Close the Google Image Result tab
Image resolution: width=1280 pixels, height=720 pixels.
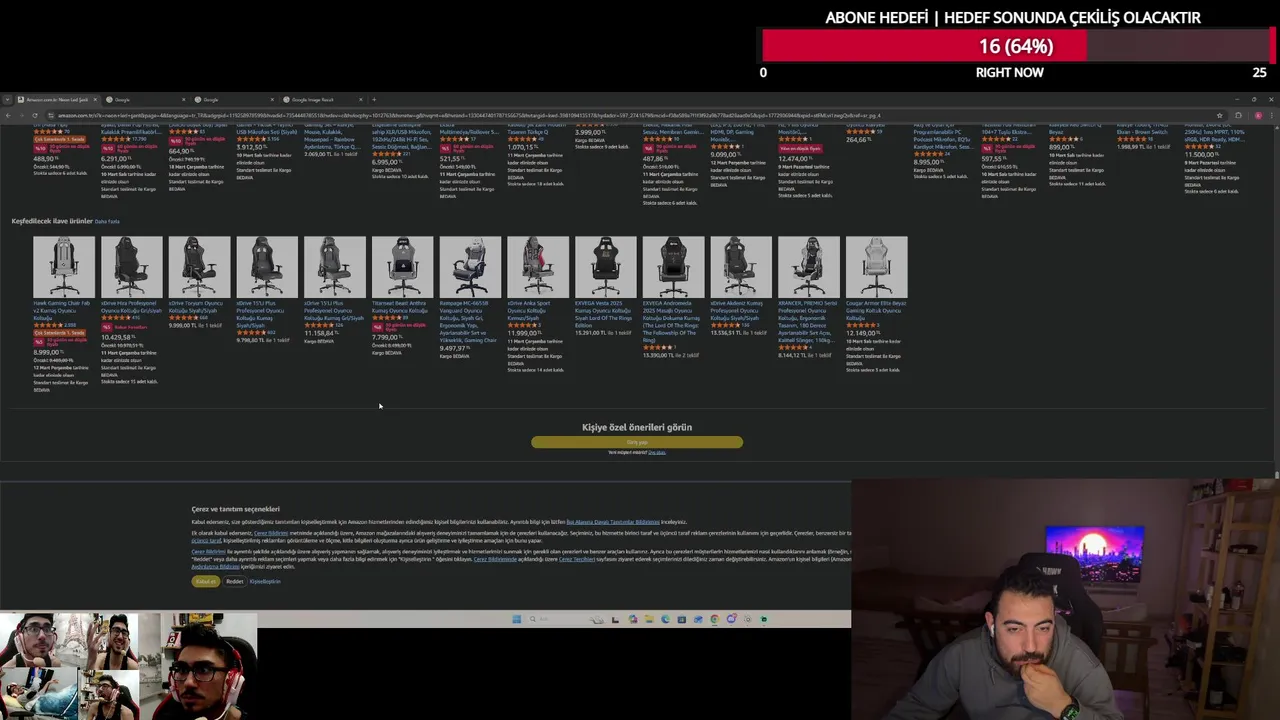(x=361, y=100)
